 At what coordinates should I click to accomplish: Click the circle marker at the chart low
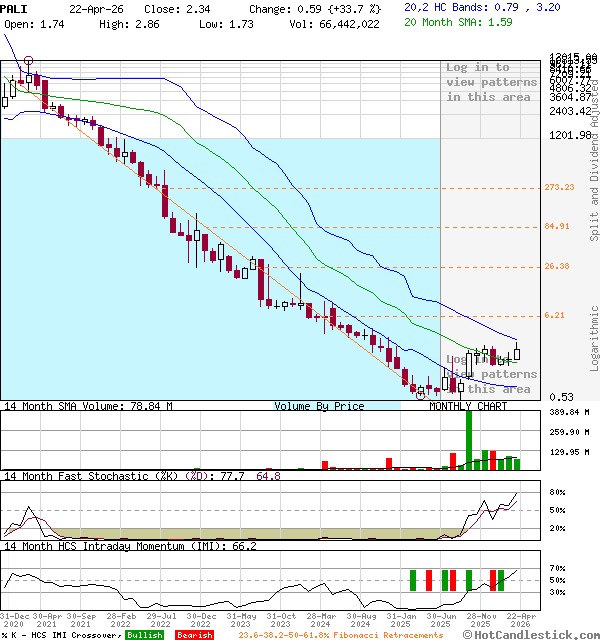[420, 395]
